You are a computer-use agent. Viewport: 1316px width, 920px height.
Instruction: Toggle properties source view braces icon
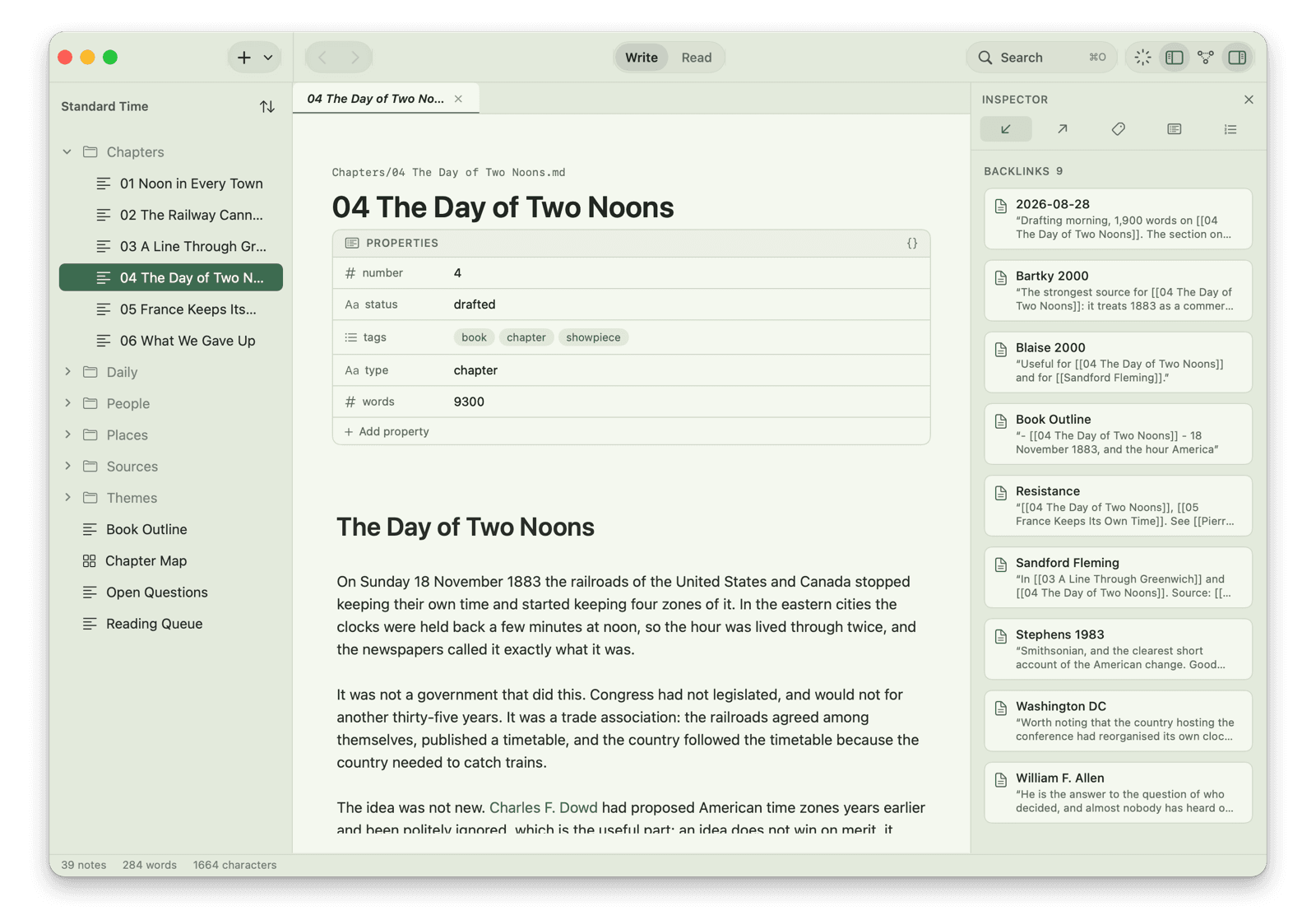click(x=912, y=244)
